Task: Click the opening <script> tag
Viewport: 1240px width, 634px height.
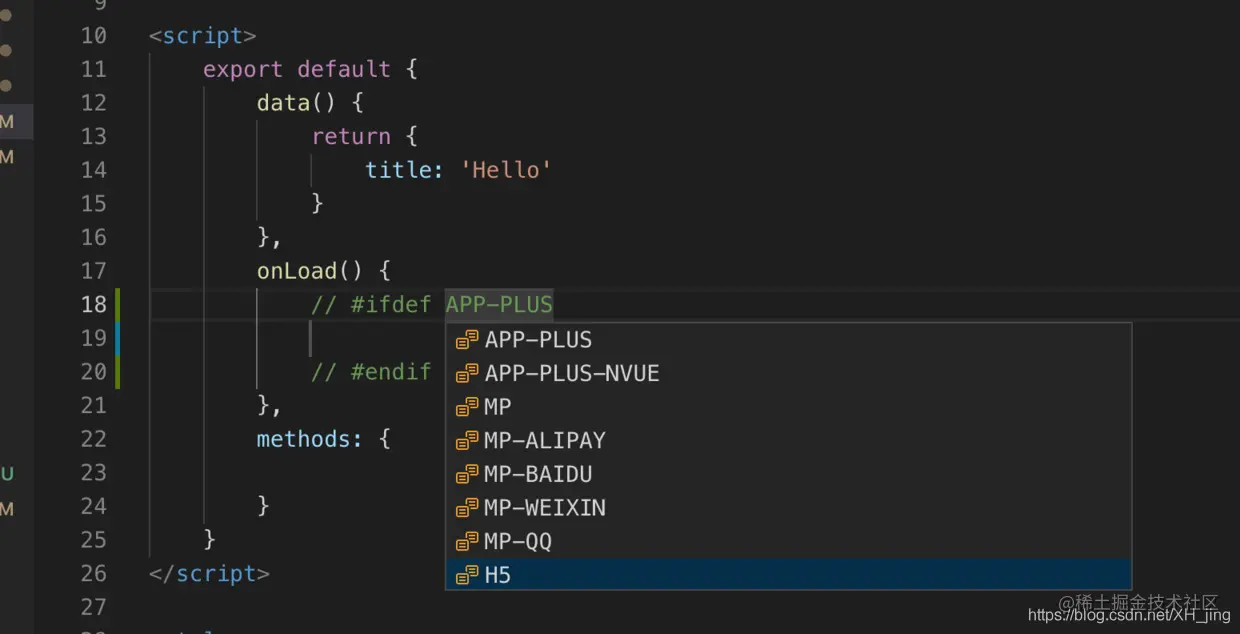Action: tap(203, 36)
